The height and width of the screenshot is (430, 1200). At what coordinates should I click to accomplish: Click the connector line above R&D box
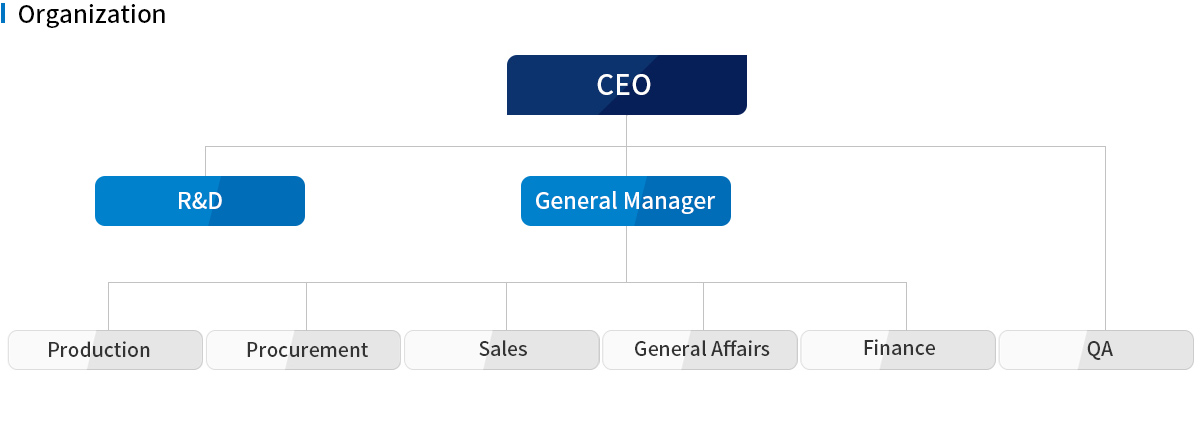[x=205, y=161]
